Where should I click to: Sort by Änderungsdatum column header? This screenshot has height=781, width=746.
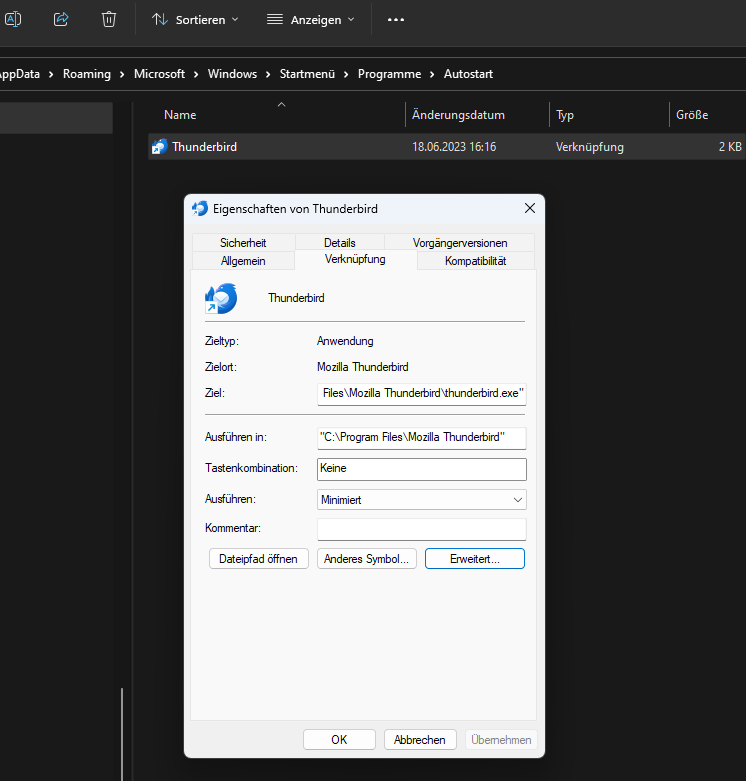tap(477, 115)
